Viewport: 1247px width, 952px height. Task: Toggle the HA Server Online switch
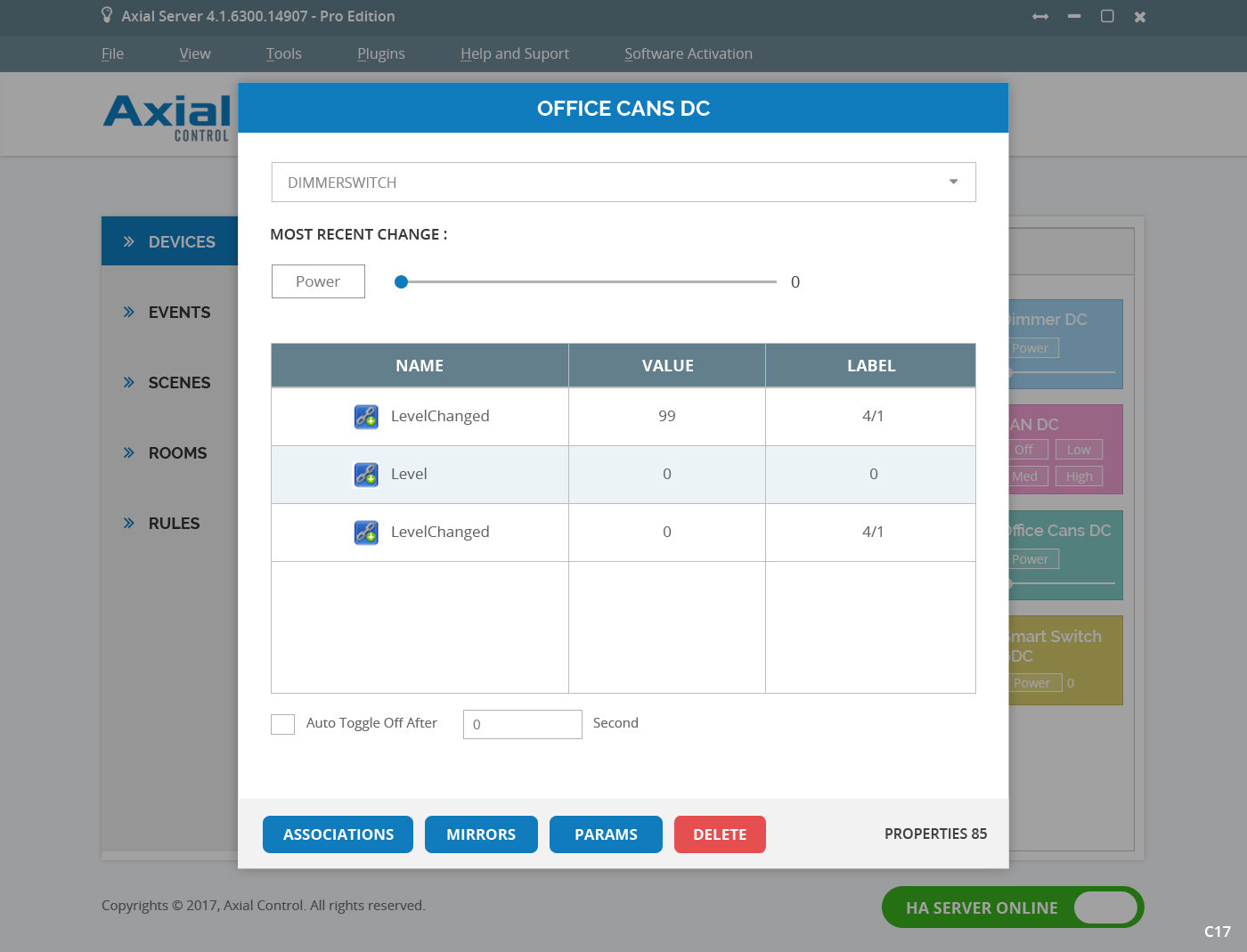[x=1104, y=907]
